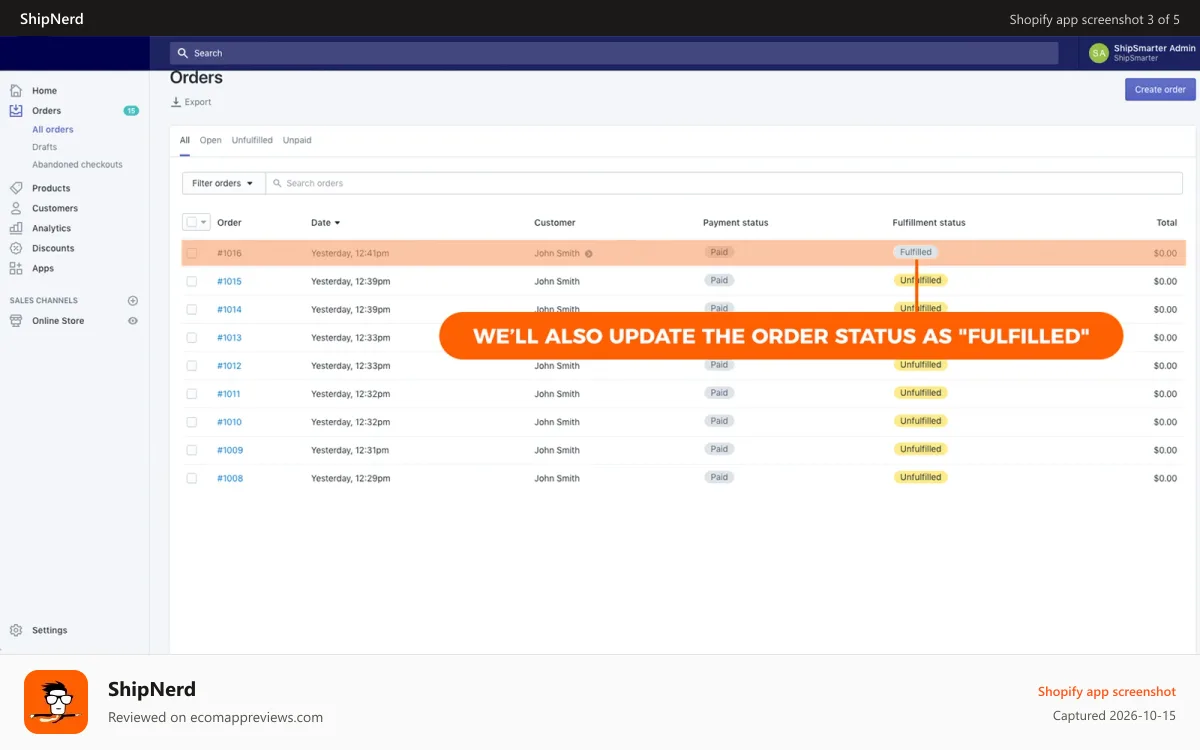Click the note icon beside John Smith on #1016
This screenshot has width=1200, height=750.
point(589,254)
